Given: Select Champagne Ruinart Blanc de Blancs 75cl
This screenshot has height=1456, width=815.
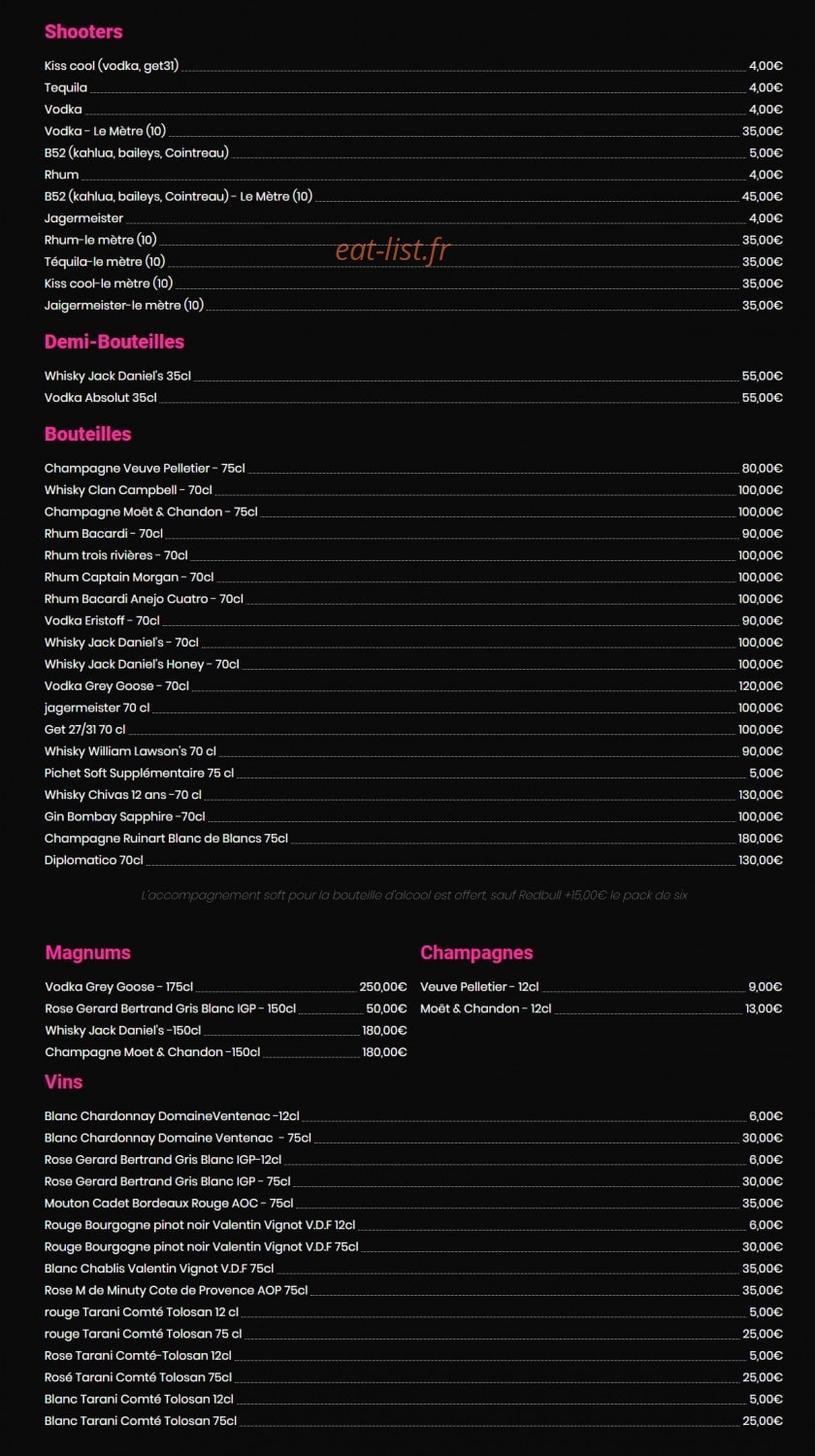Looking at the screenshot, I should click(x=413, y=839).
